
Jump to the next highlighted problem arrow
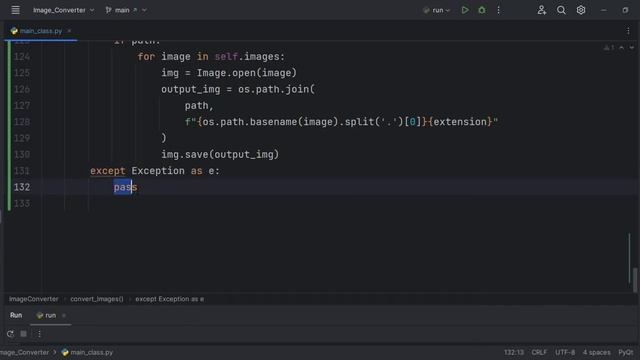click(x=631, y=48)
